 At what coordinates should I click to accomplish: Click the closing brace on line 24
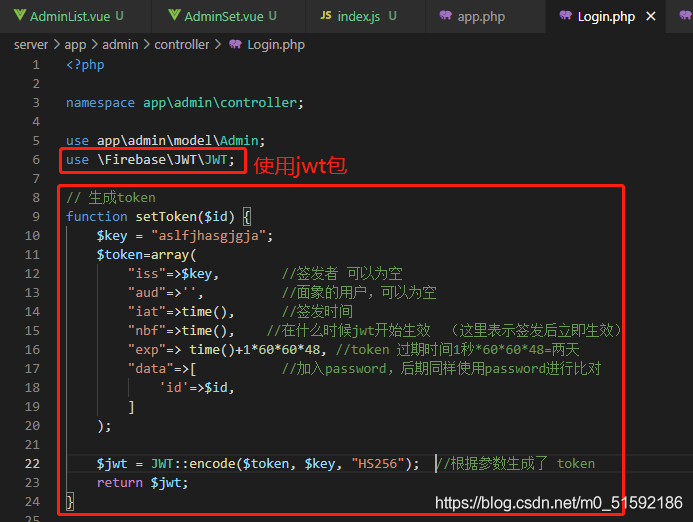click(70, 502)
